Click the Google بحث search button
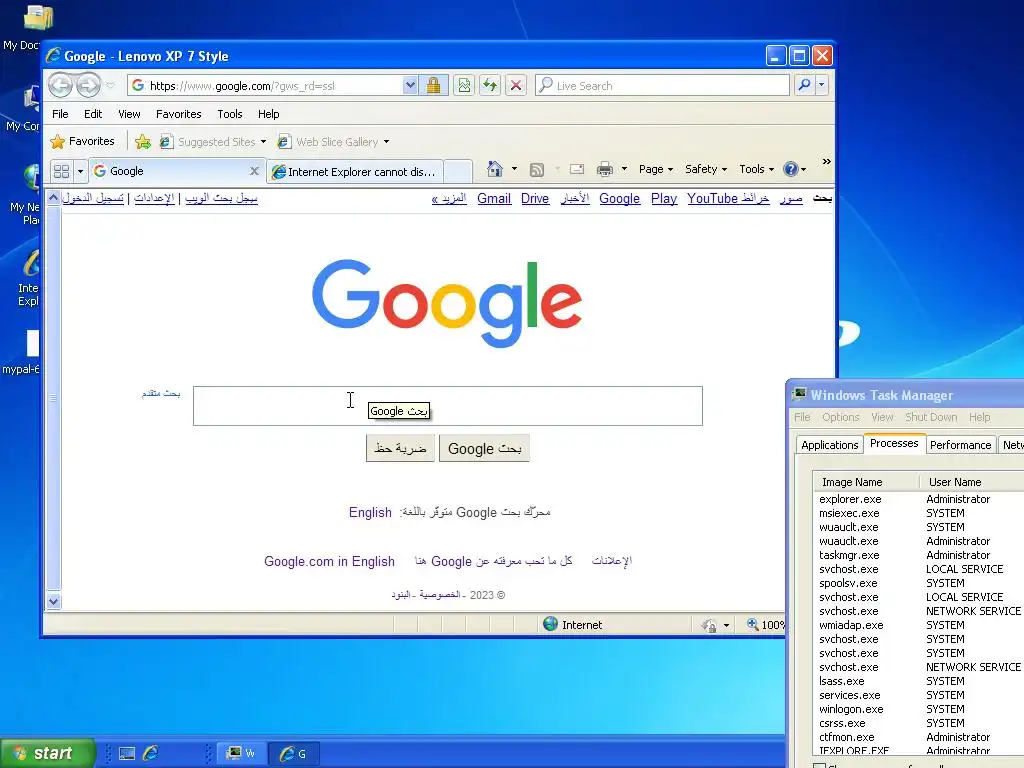Image resolution: width=1024 pixels, height=768 pixels. click(x=484, y=449)
